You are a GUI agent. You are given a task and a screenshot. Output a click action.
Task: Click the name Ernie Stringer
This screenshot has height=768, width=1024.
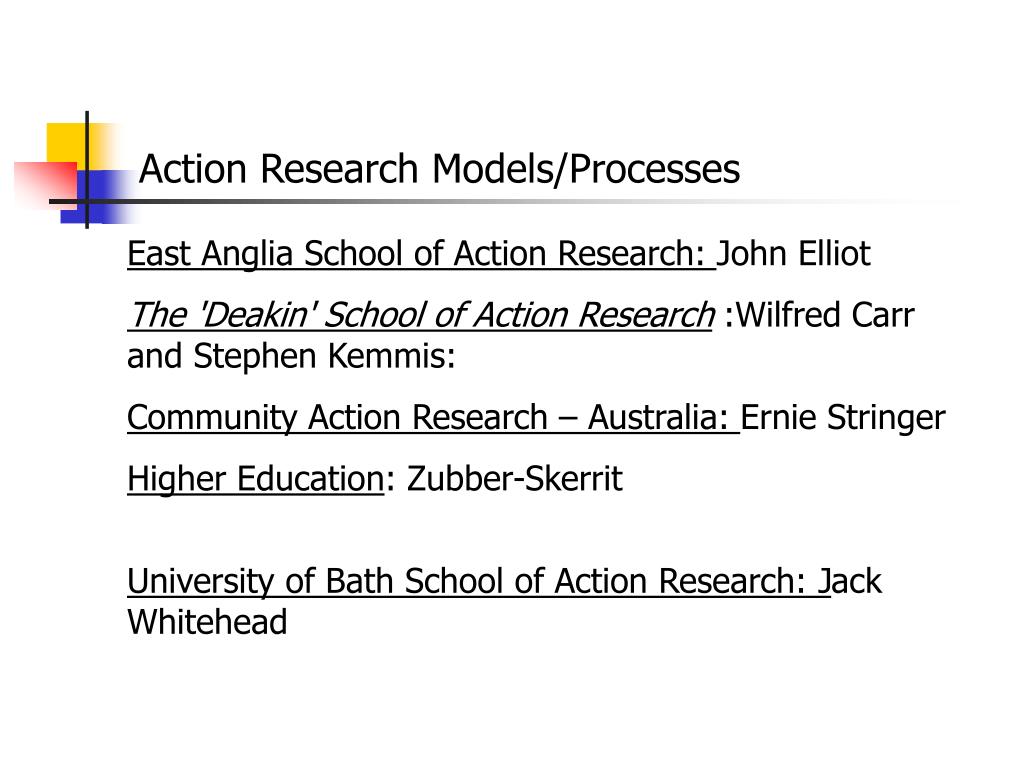point(843,417)
